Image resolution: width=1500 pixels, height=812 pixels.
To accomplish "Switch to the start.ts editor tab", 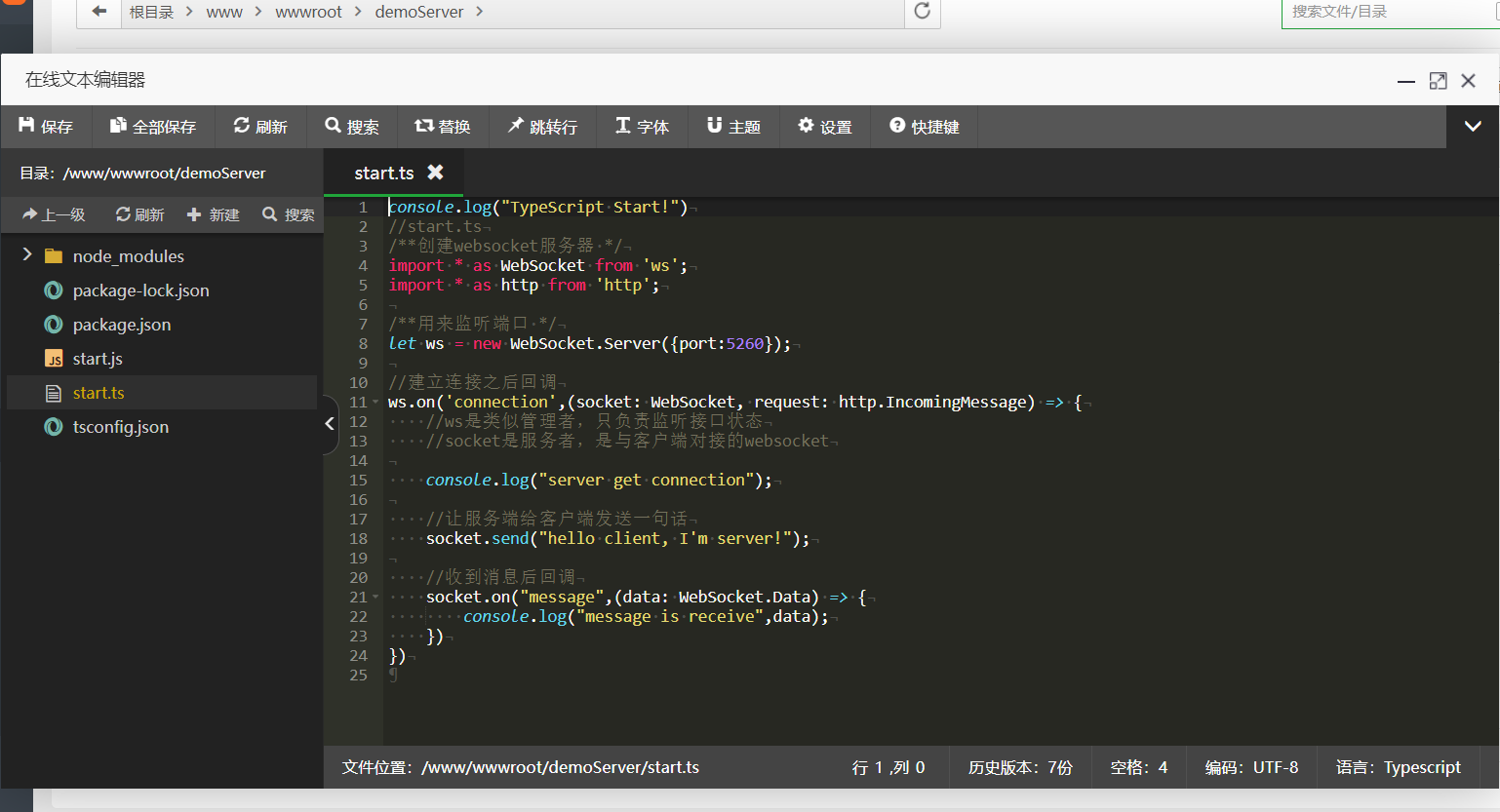I will click(x=384, y=173).
